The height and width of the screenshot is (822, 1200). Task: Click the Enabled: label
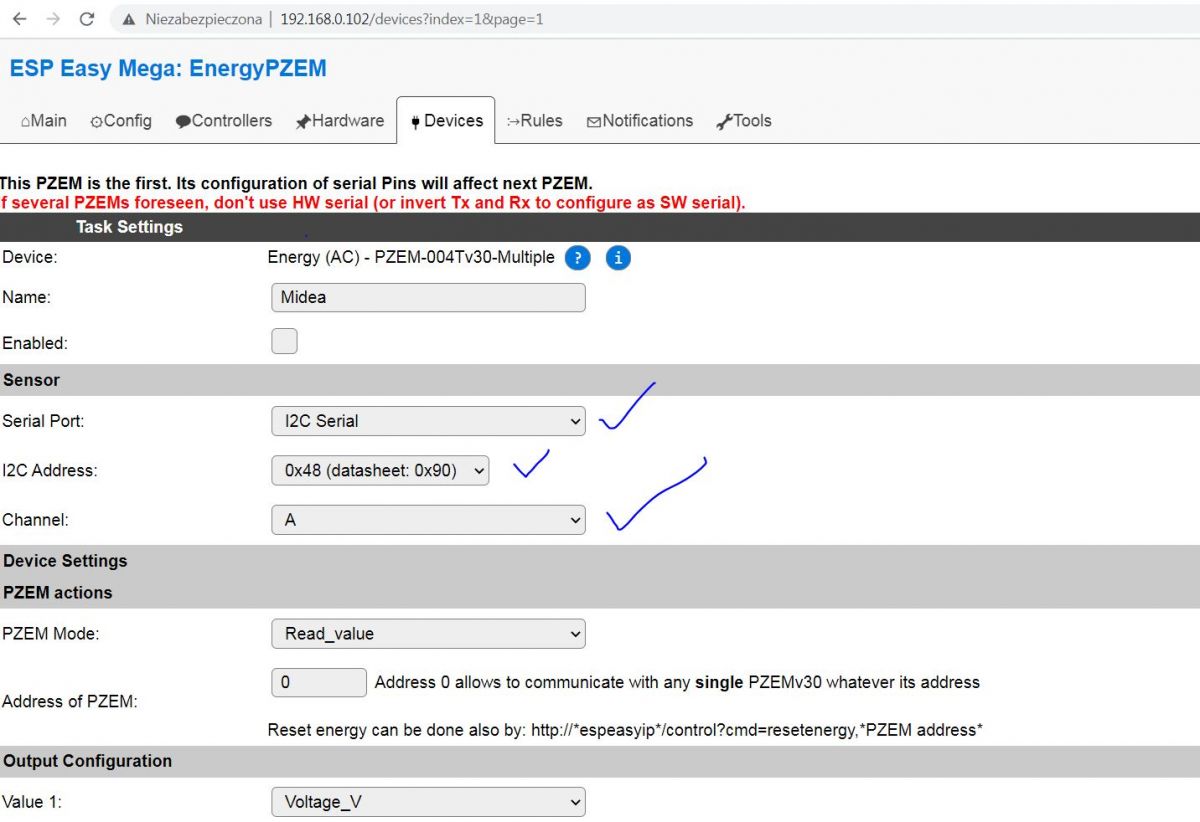click(x=35, y=343)
